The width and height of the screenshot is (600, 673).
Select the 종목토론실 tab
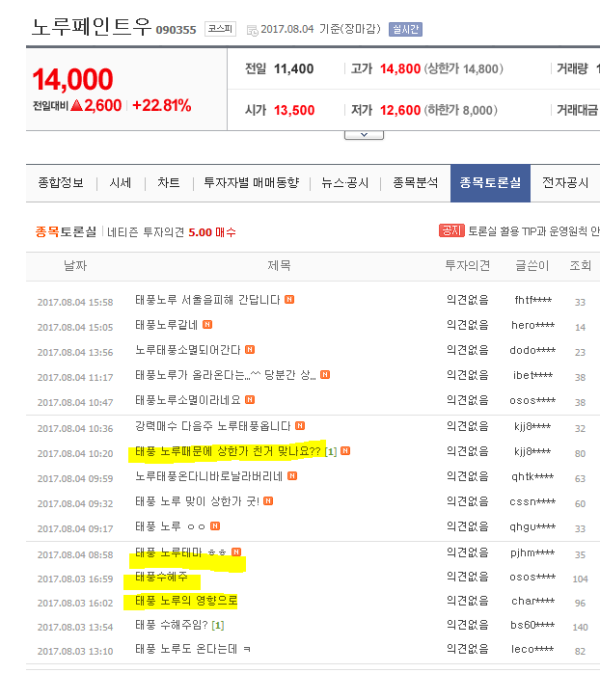[490, 183]
